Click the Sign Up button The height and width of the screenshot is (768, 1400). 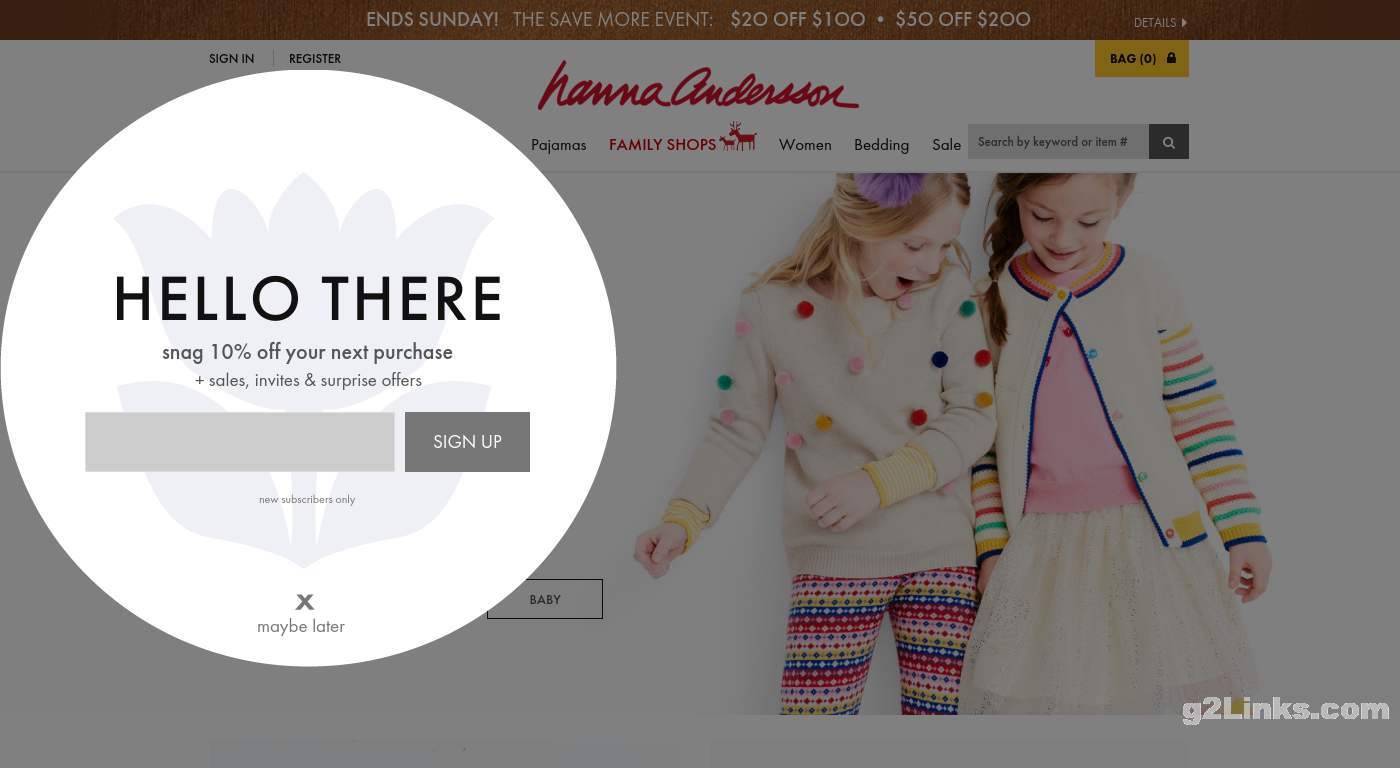pos(467,442)
